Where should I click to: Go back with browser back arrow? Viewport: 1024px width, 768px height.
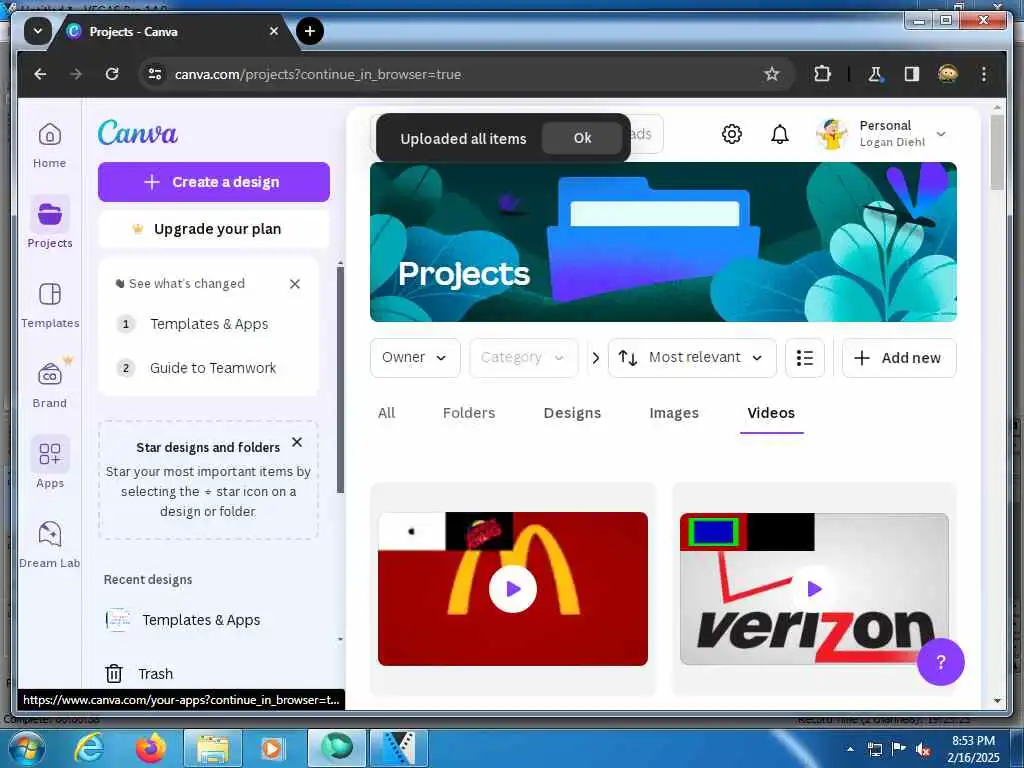click(x=40, y=74)
